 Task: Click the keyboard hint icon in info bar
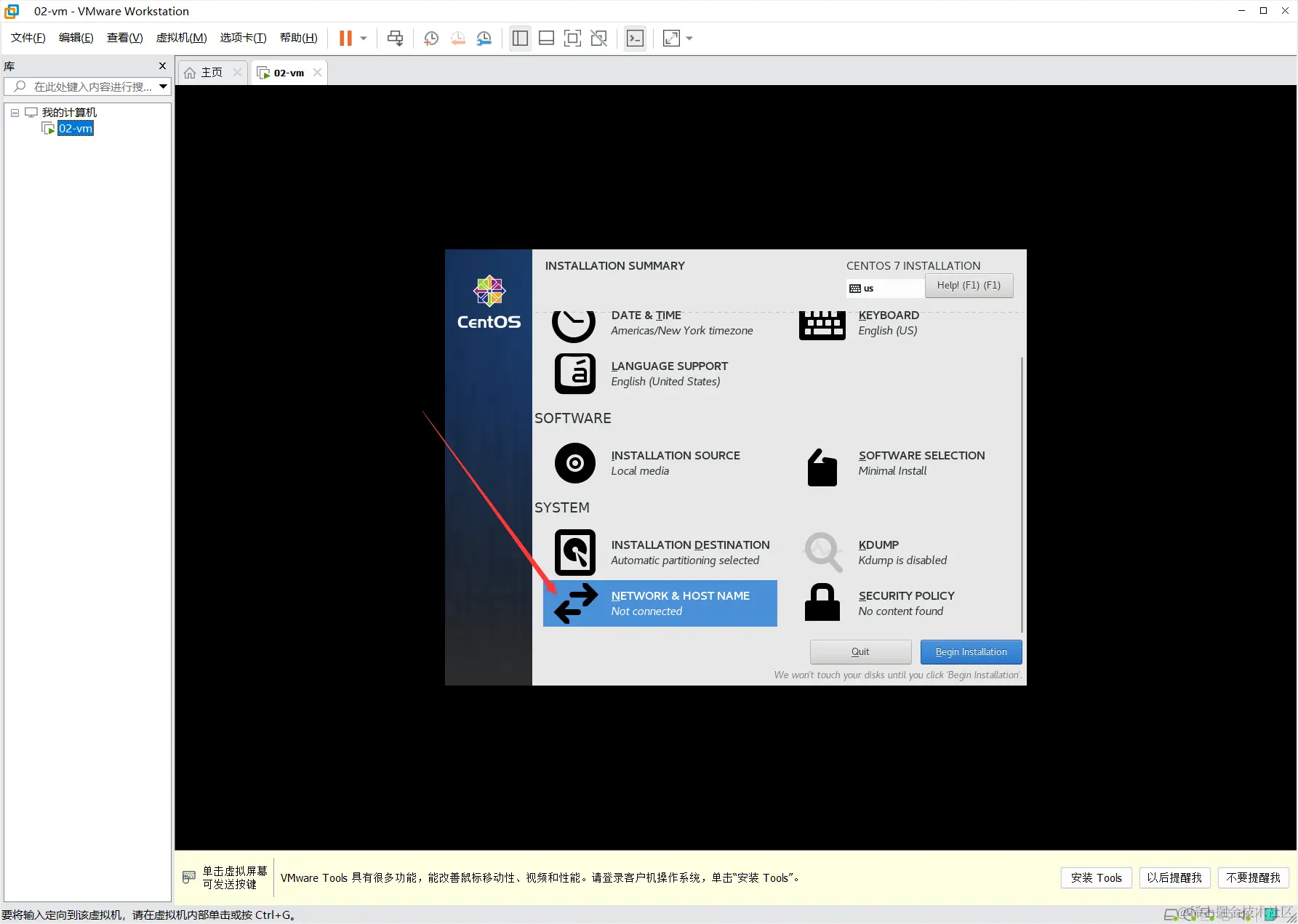click(x=189, y=877)
